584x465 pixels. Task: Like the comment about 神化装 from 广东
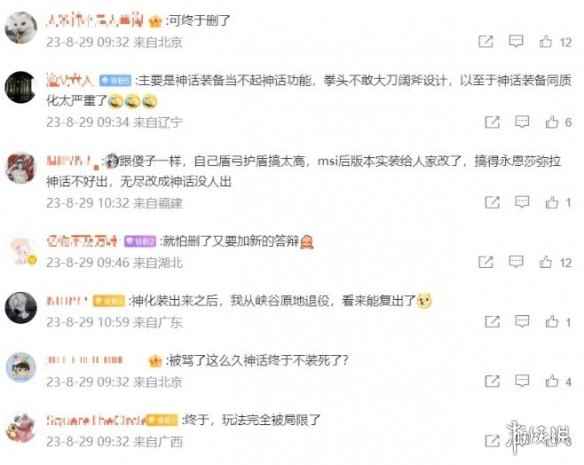point(552,321)
